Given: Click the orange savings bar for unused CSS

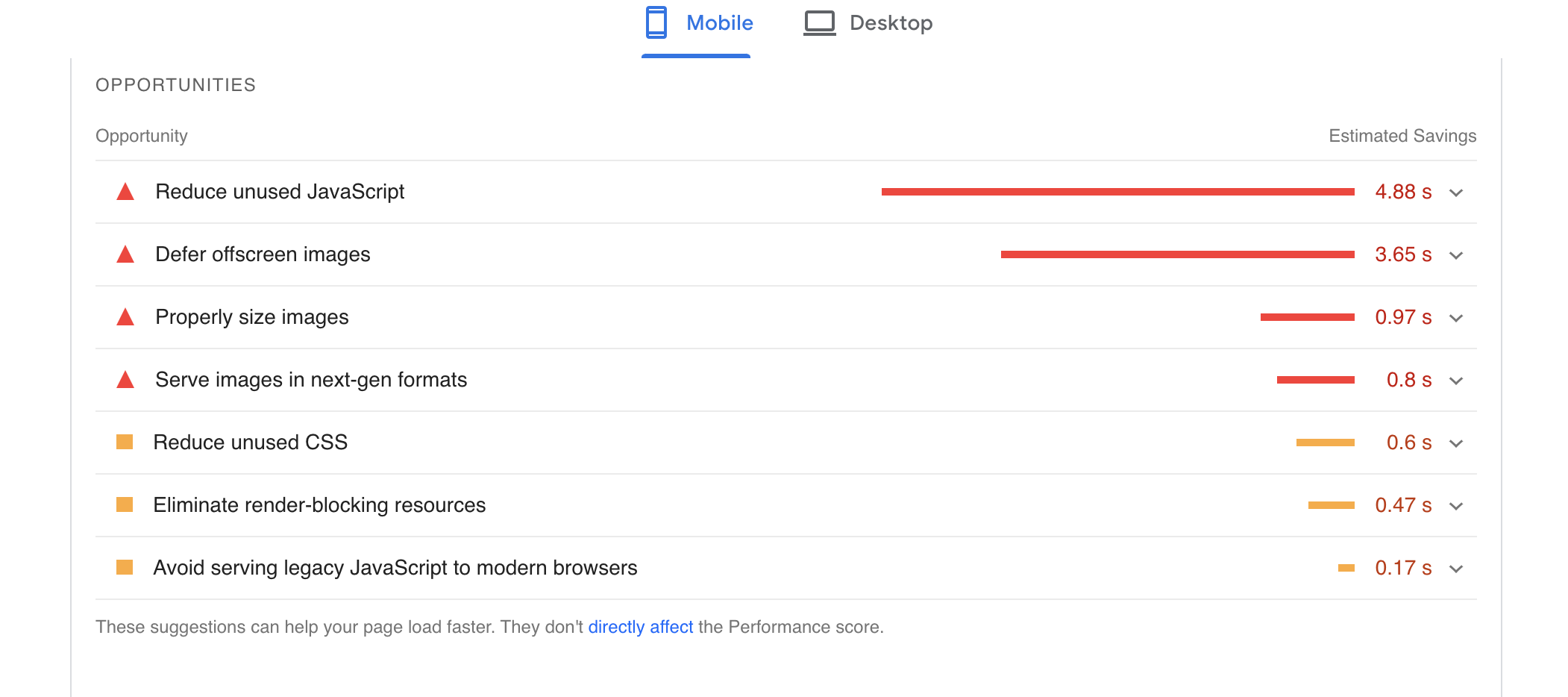Looking at the screenshot, I should [x=1325, y=443].
